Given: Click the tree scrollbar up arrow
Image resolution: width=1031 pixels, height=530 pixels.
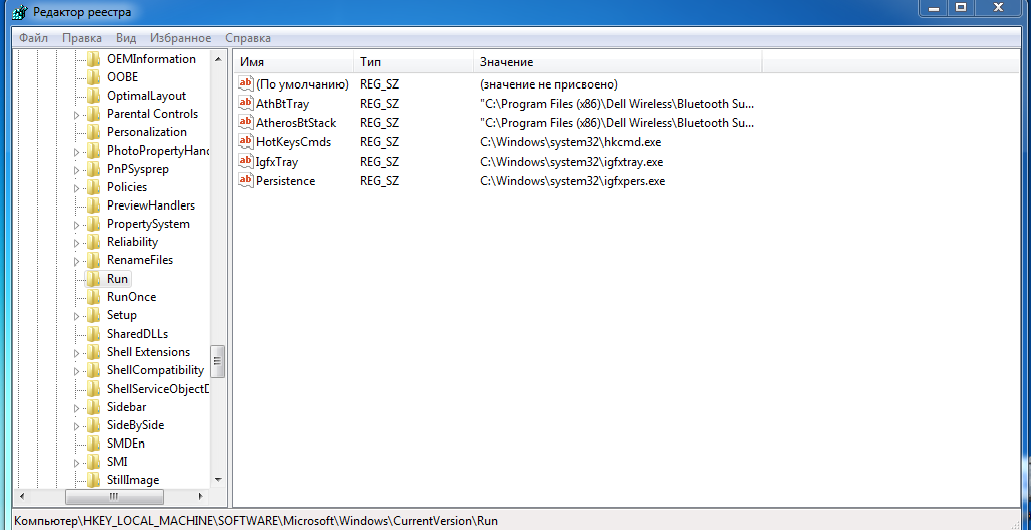Looking at the screenshot, I should (218, 59).
